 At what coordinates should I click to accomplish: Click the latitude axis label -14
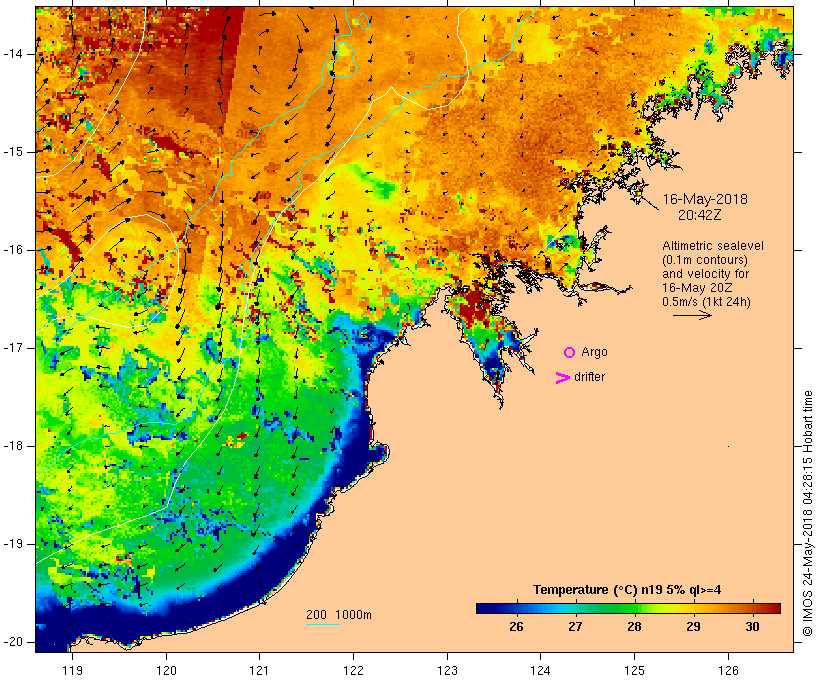pos(12,54)
